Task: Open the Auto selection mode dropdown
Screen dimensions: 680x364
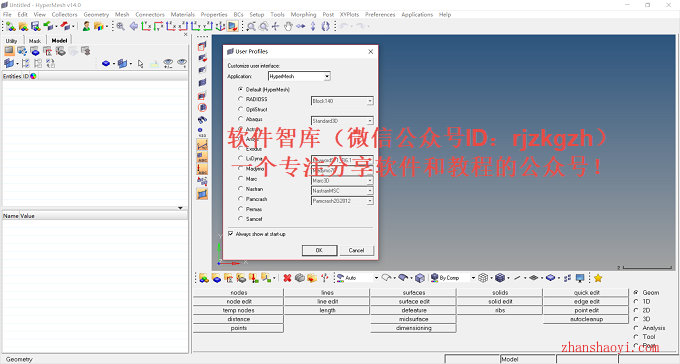Action: [x=376, y=278]
